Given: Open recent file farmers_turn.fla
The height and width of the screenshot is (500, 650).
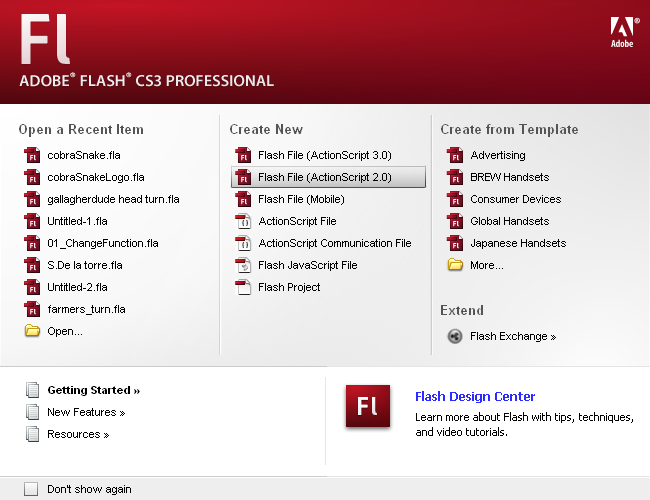Looking at the screenshot, I should click(86, 309).
